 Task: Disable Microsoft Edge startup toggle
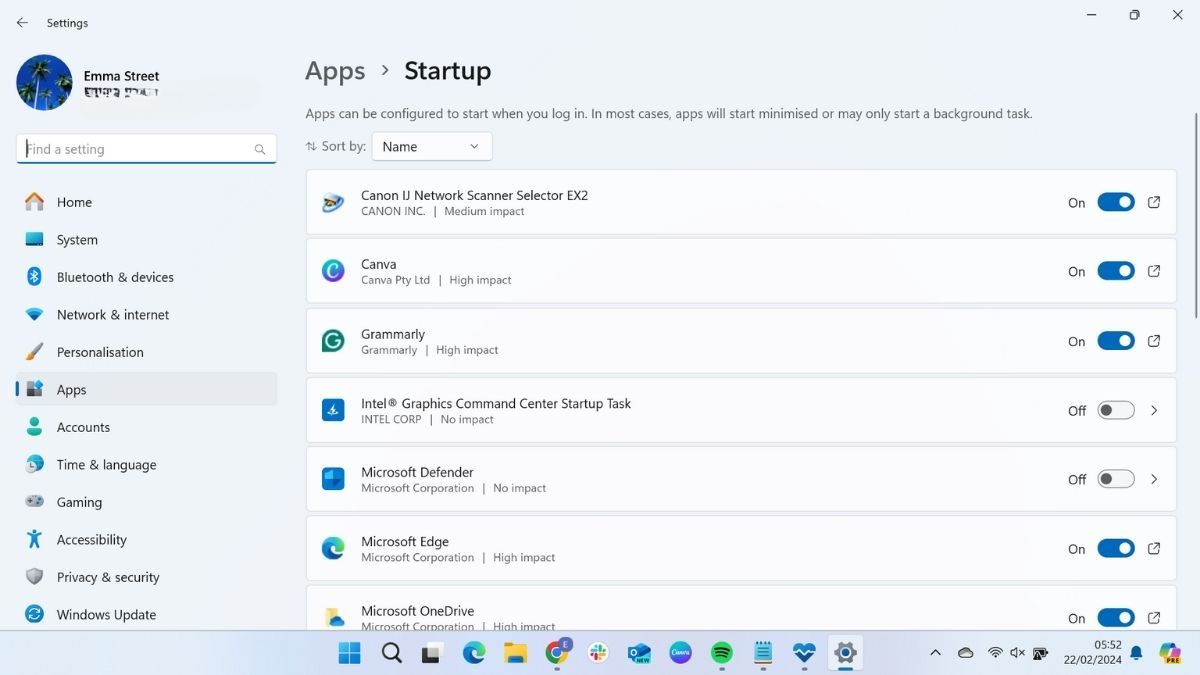[1115, 548]
